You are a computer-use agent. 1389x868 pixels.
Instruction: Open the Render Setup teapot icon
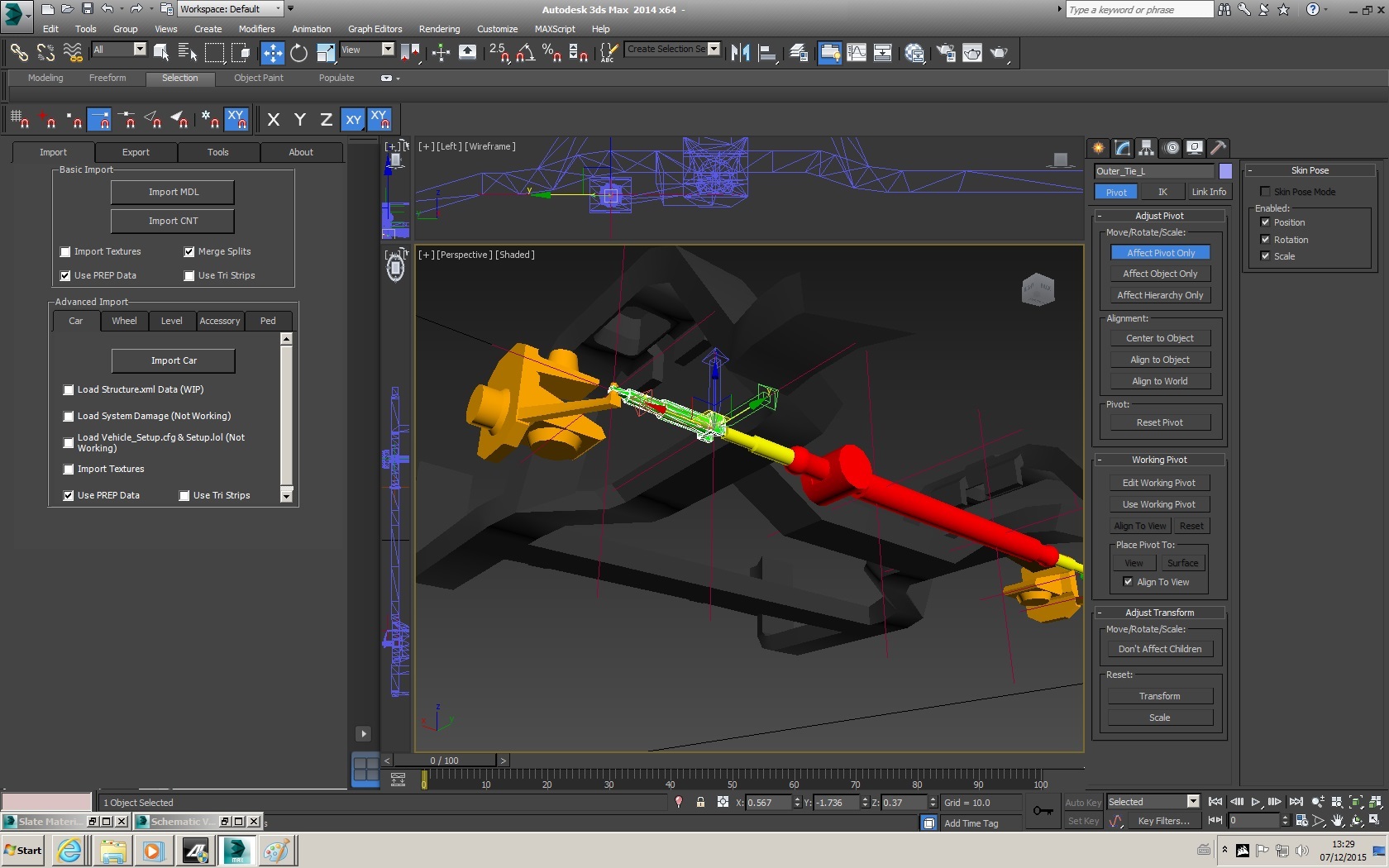coord(946,53)
